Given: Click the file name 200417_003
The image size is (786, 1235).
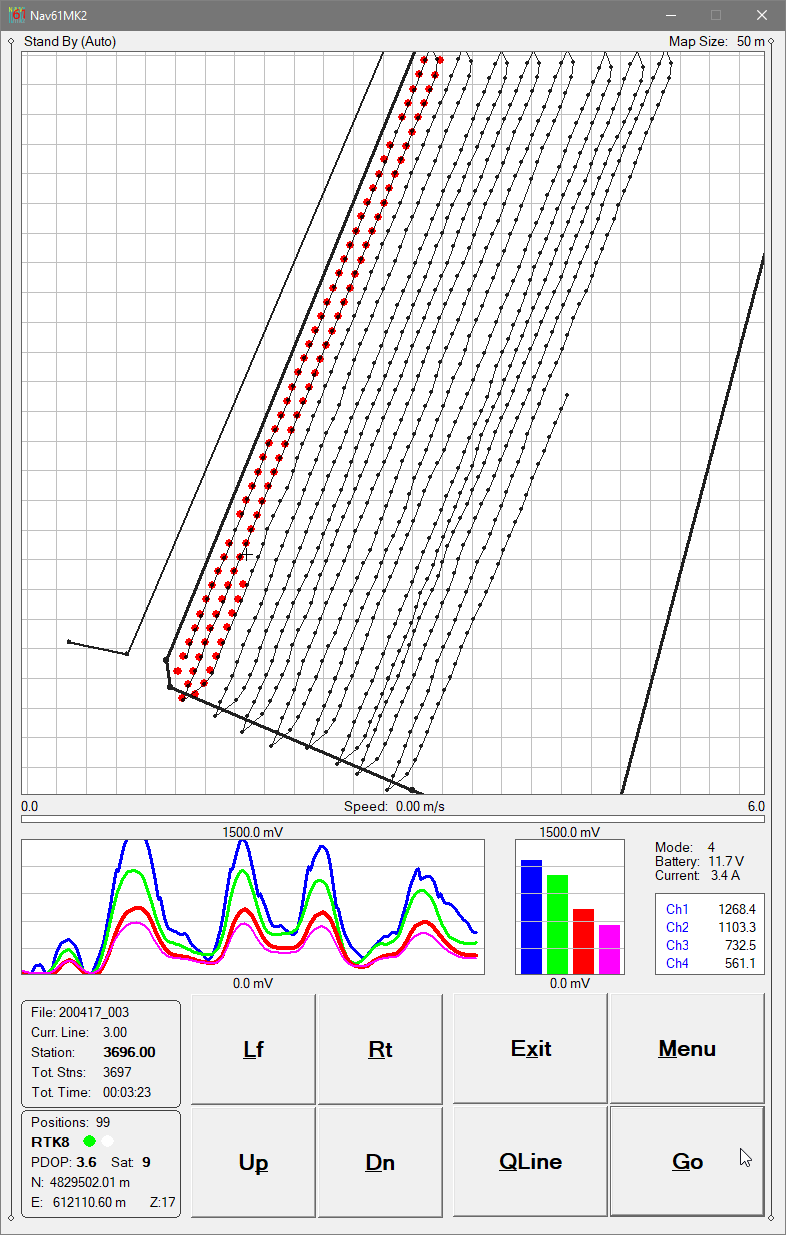Looking at the screenshot, I should click(94, 1012).
